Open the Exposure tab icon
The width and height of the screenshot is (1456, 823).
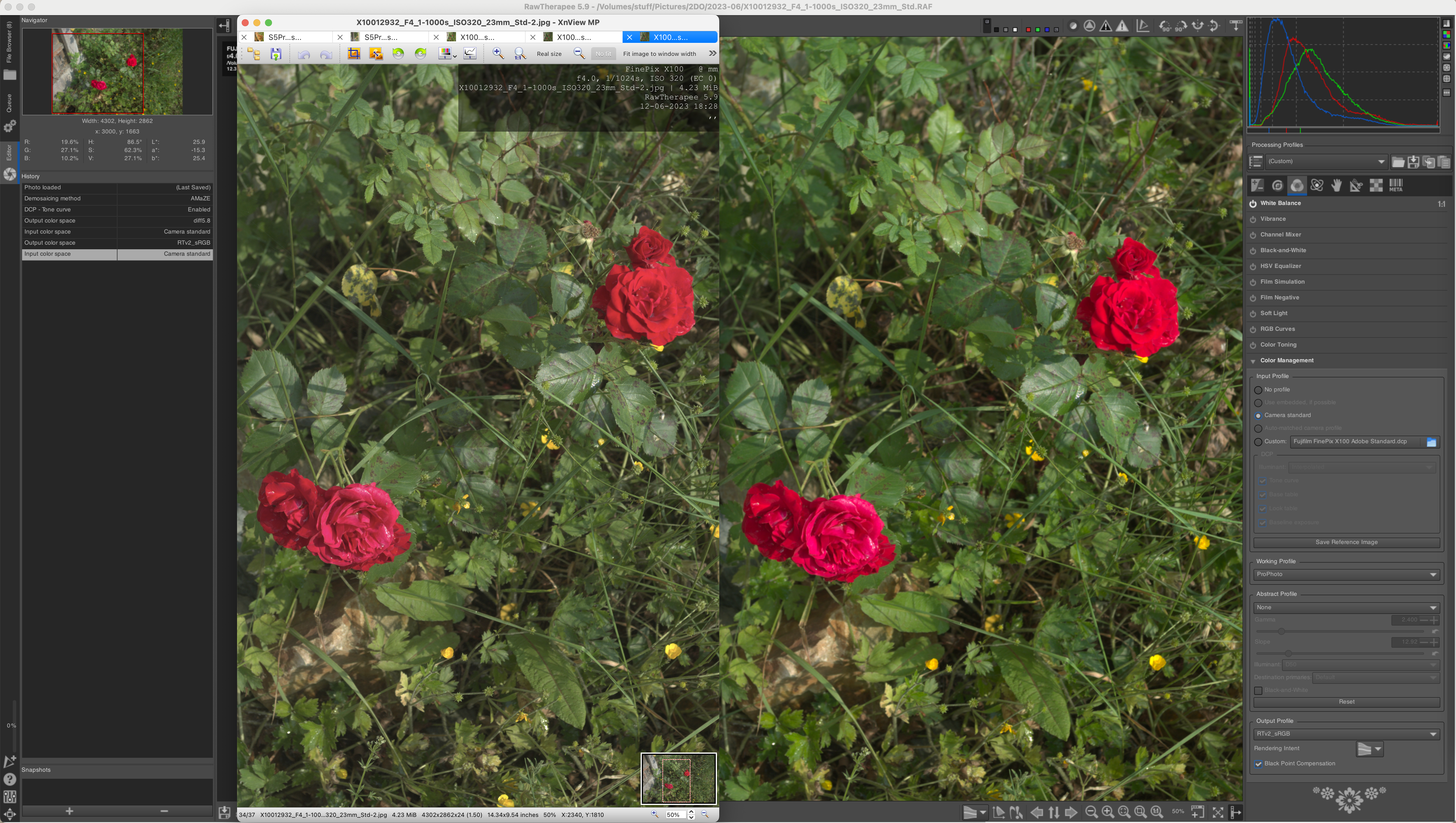click(x=1257, y=186)
